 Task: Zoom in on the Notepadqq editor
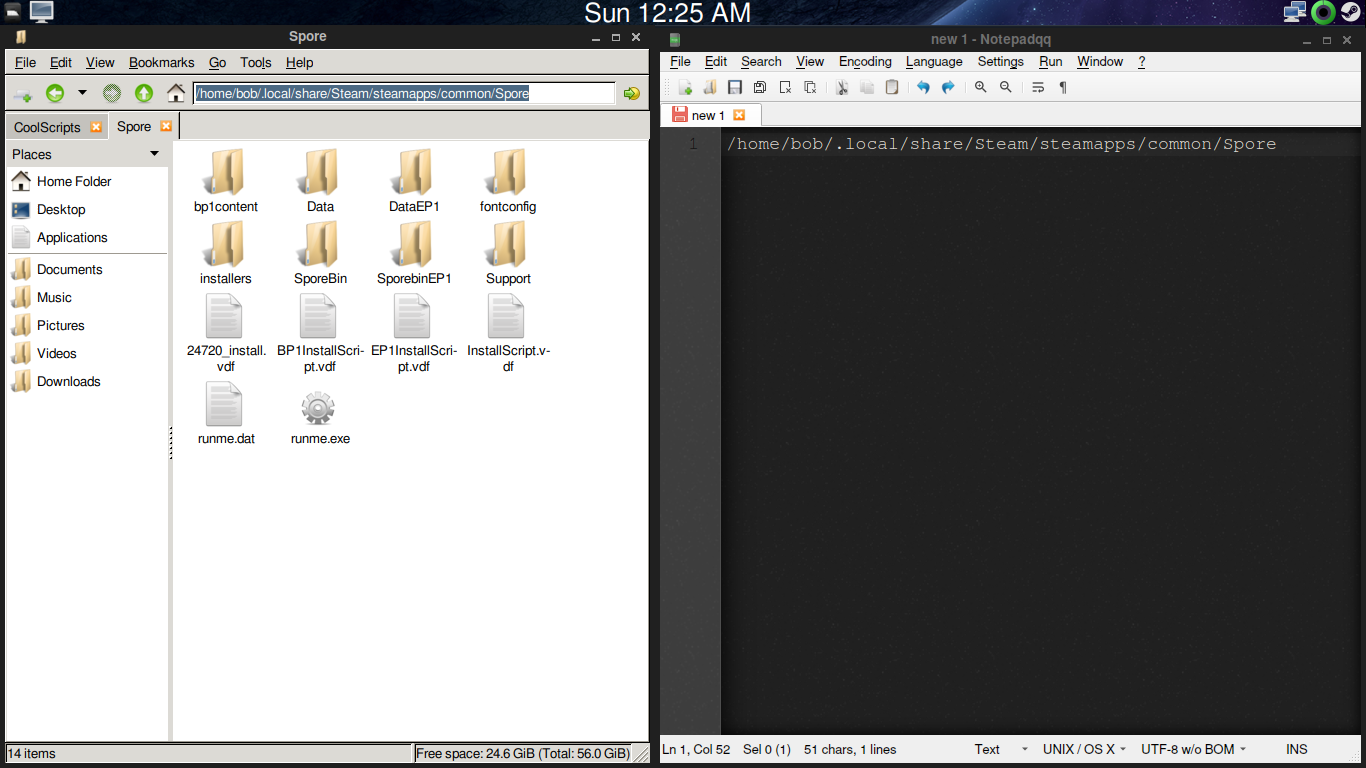980,88
